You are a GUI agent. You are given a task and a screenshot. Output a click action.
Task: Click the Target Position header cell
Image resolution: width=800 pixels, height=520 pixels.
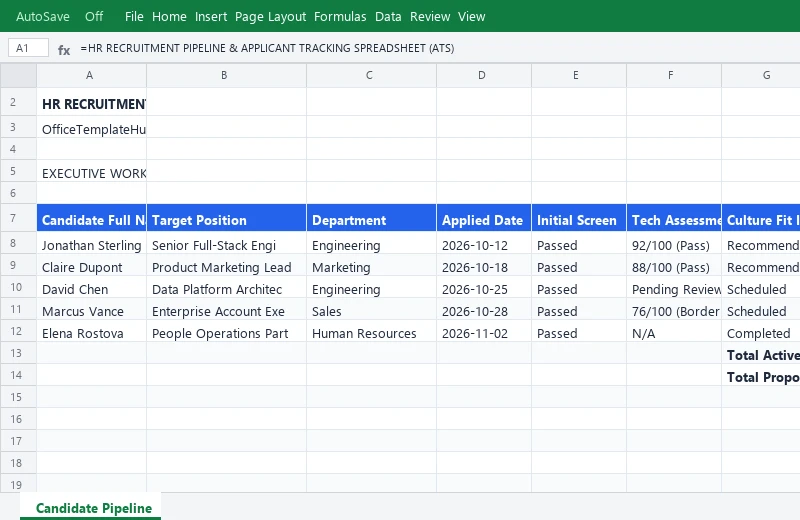(x=227, y=218)
